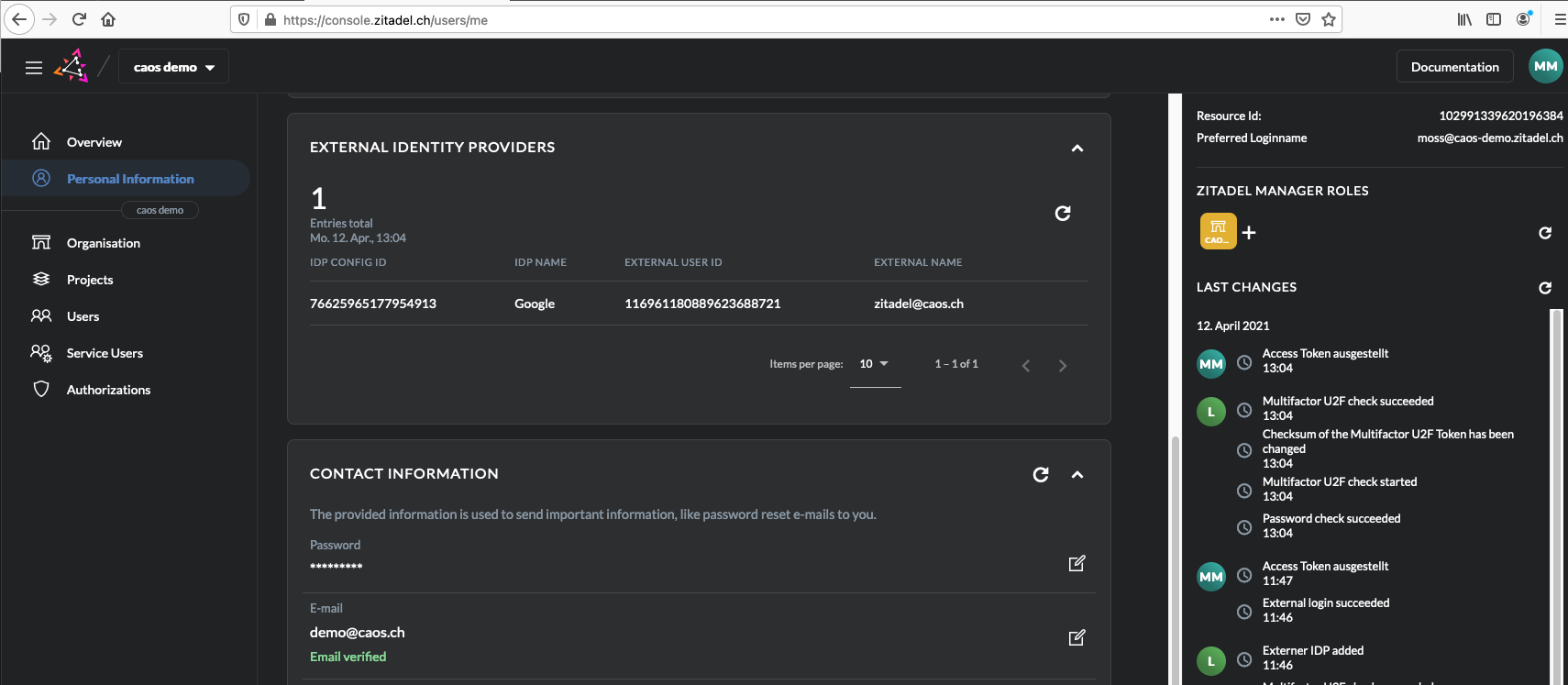Refresh the ZITADEL Manager Roles section
Image resolution: width=1568 pixels, height=685 pixels.
(1545, 233)
